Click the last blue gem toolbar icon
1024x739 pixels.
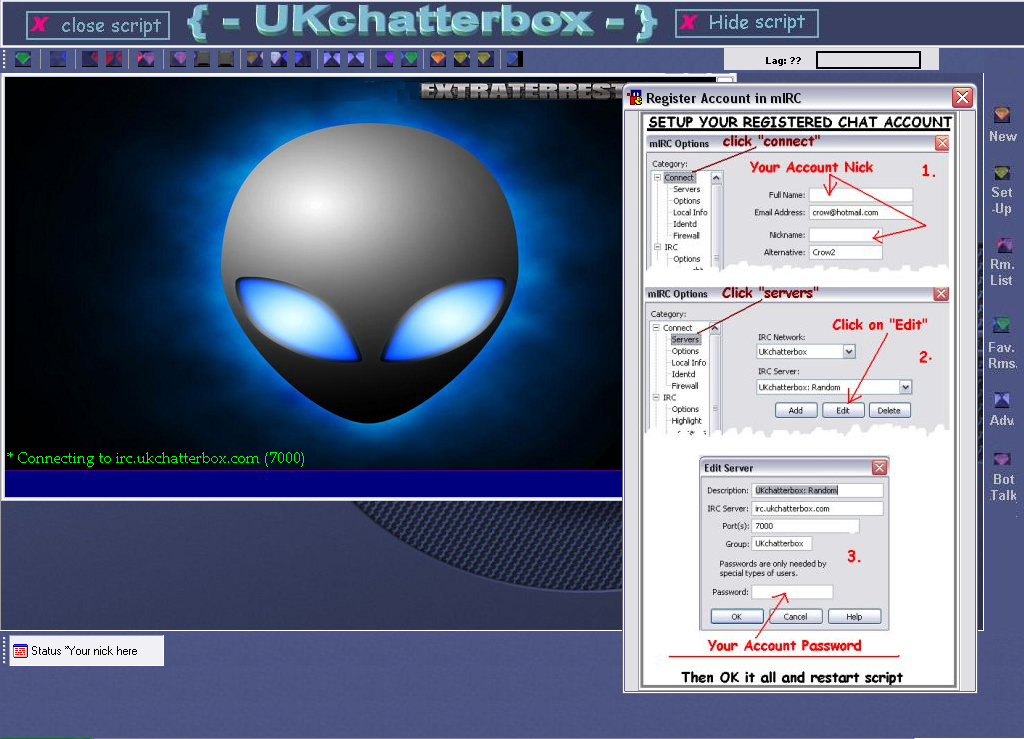(x=515, y=59)
